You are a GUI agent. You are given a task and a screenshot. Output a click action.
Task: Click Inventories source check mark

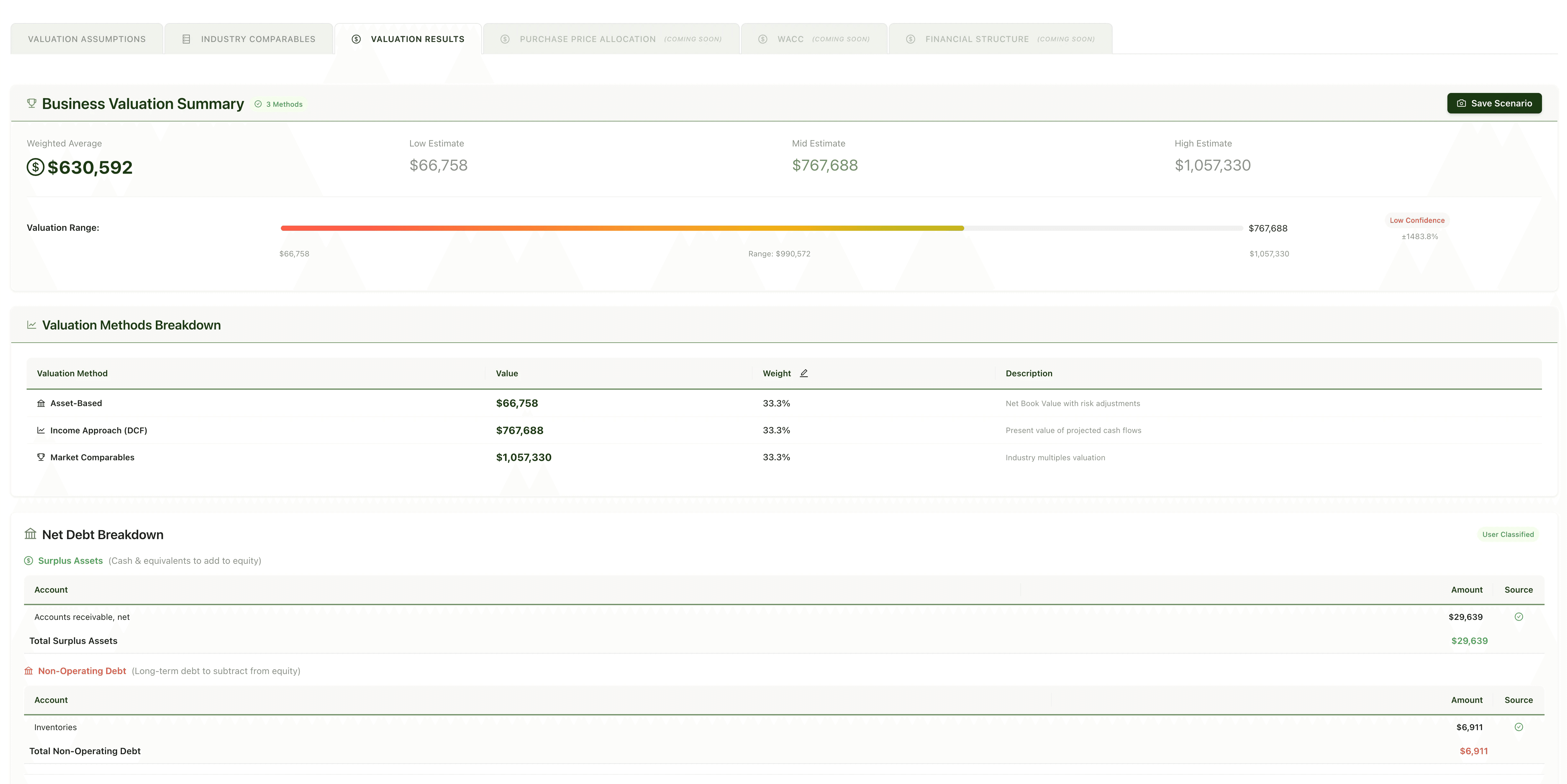(1518, 727)
